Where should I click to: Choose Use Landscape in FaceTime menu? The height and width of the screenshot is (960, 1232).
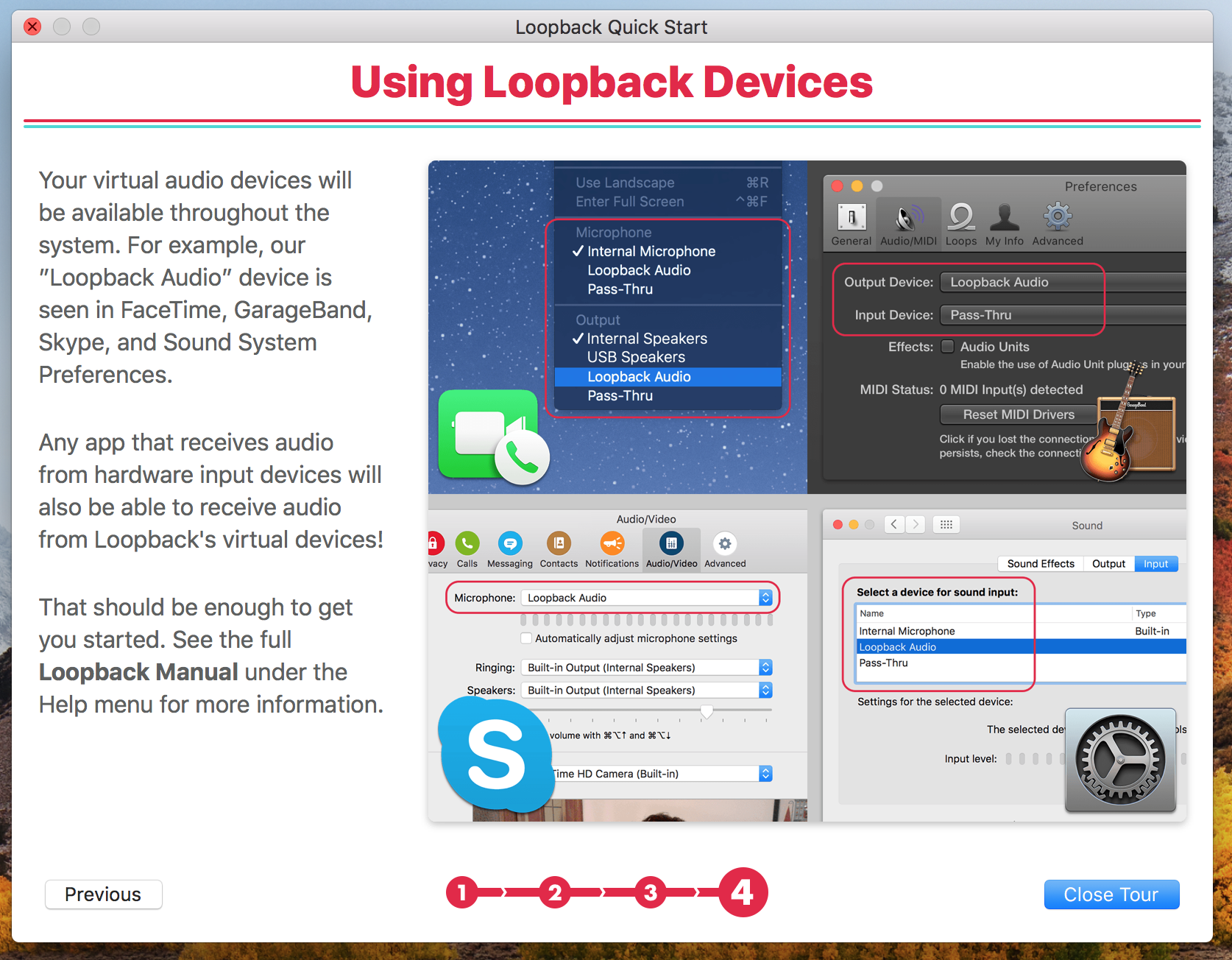click(x=668, y=183)
